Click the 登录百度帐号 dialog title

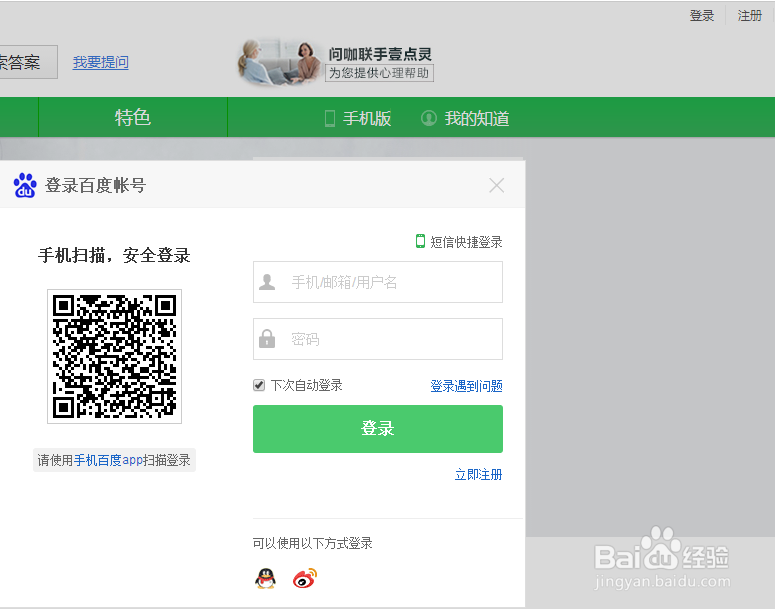coord(95,185)
